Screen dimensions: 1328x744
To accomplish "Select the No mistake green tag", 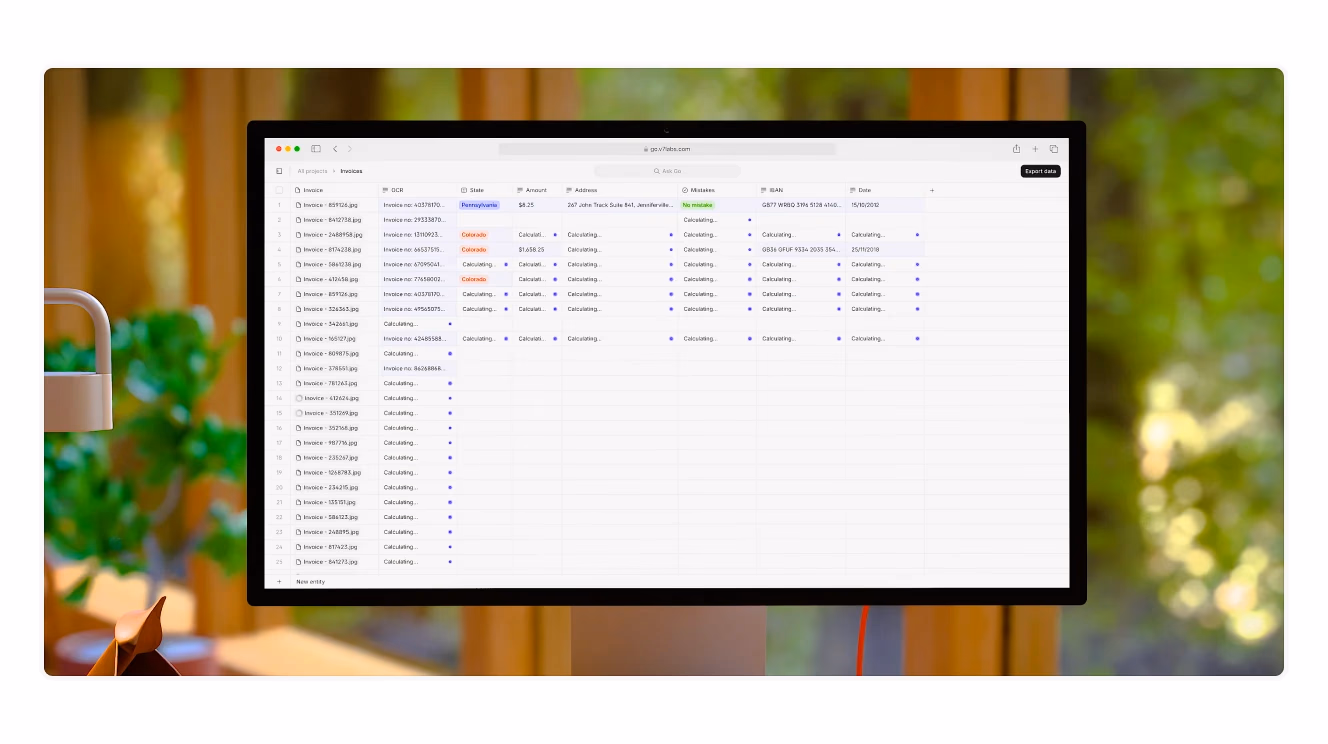I will (698, 205).
